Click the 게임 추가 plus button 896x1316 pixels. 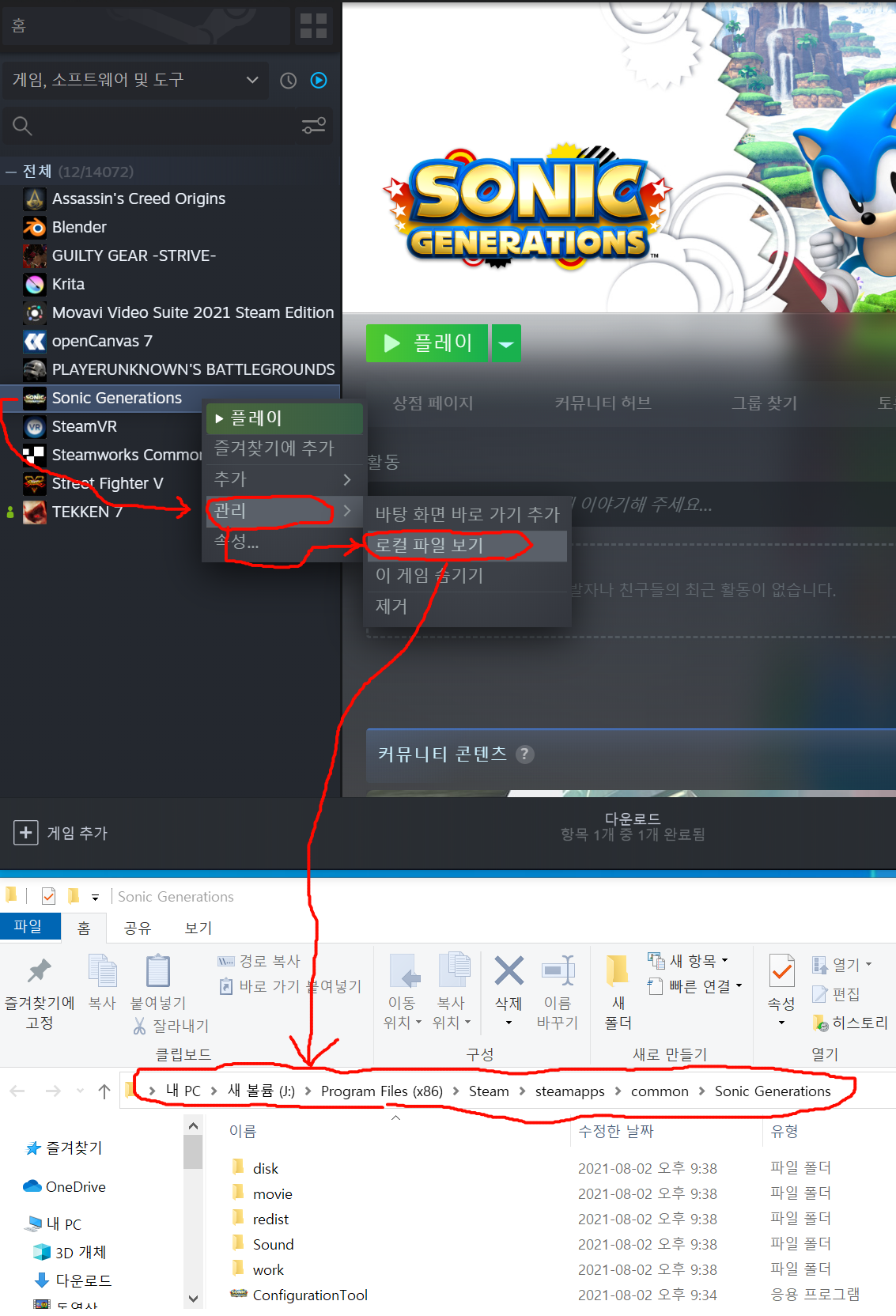pyautogui.click(x=26, y=833)
